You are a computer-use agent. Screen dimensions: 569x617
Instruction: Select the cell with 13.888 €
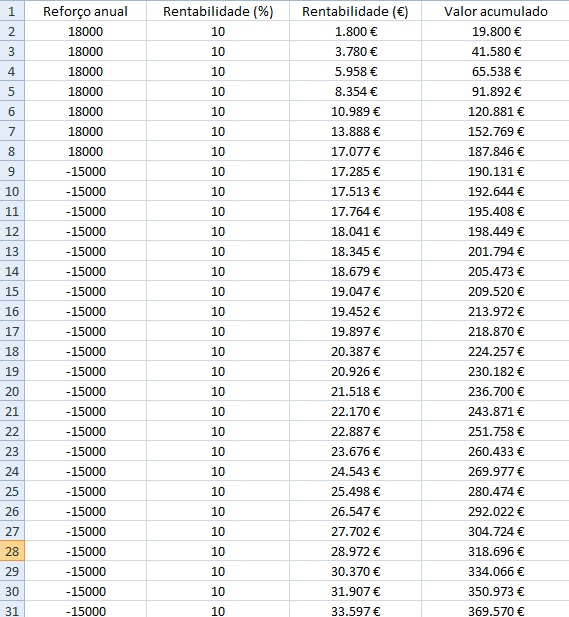coord(355,131)
